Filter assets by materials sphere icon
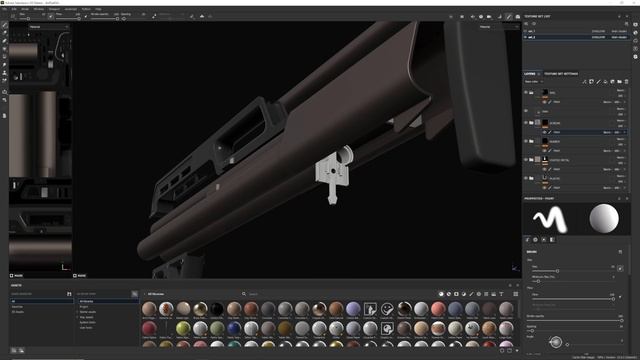Screen dimensions: 640x360 click(441, 294)
